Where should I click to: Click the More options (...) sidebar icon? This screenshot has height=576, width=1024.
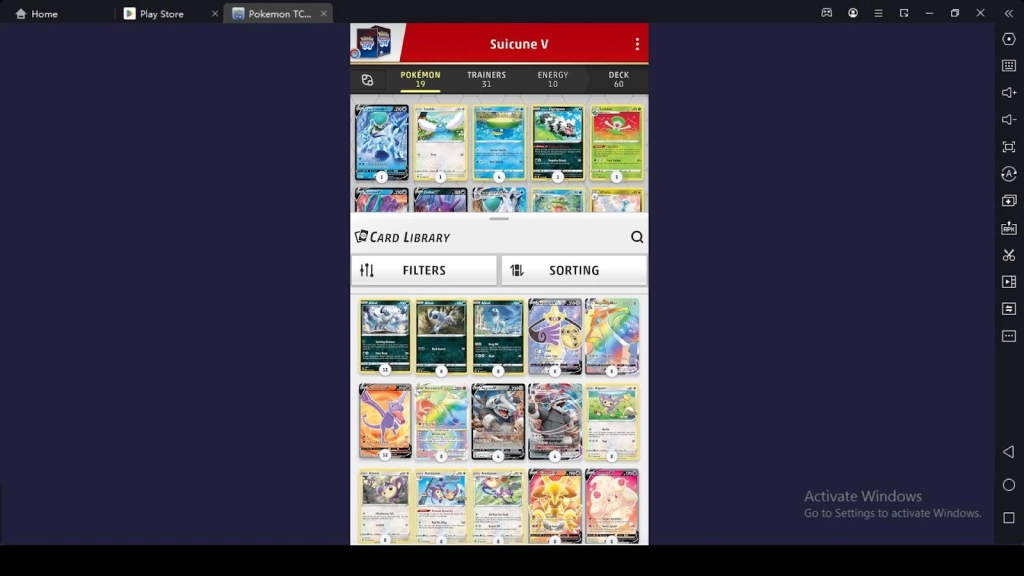tap(1009, 337)
